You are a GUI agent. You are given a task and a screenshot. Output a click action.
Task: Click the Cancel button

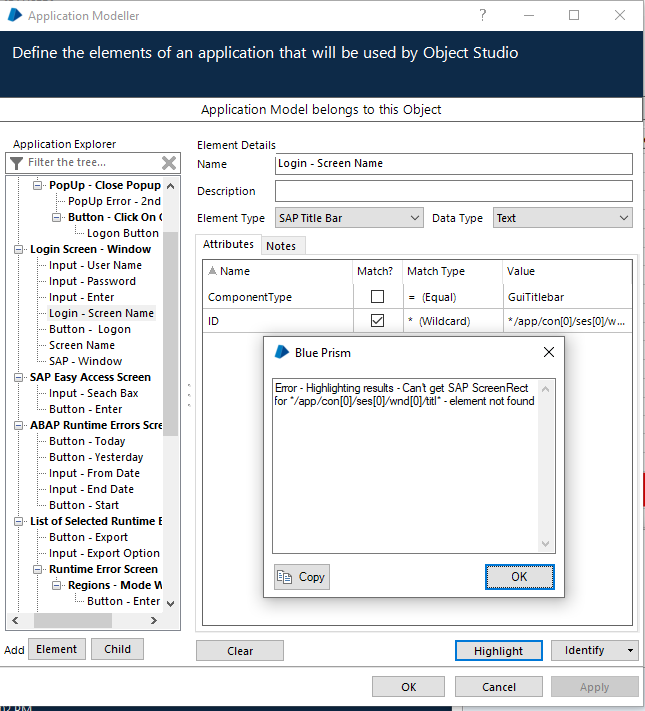[x=499, y=687]
